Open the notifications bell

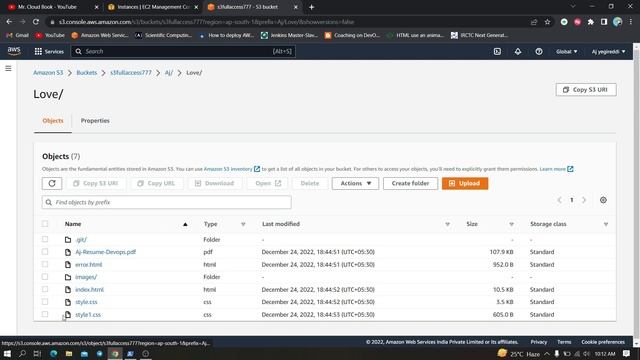[x=518, y=51]
